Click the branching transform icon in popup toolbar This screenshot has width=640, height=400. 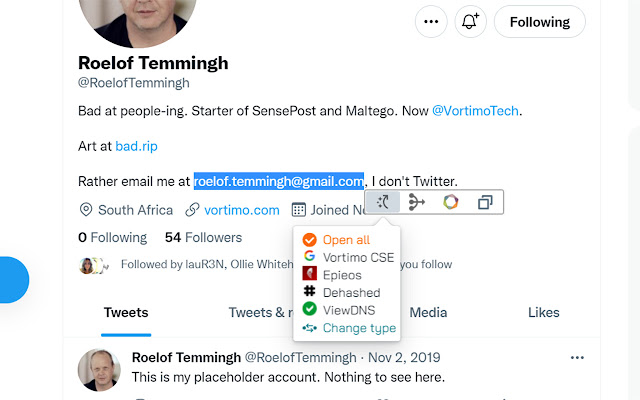point(417,202)
